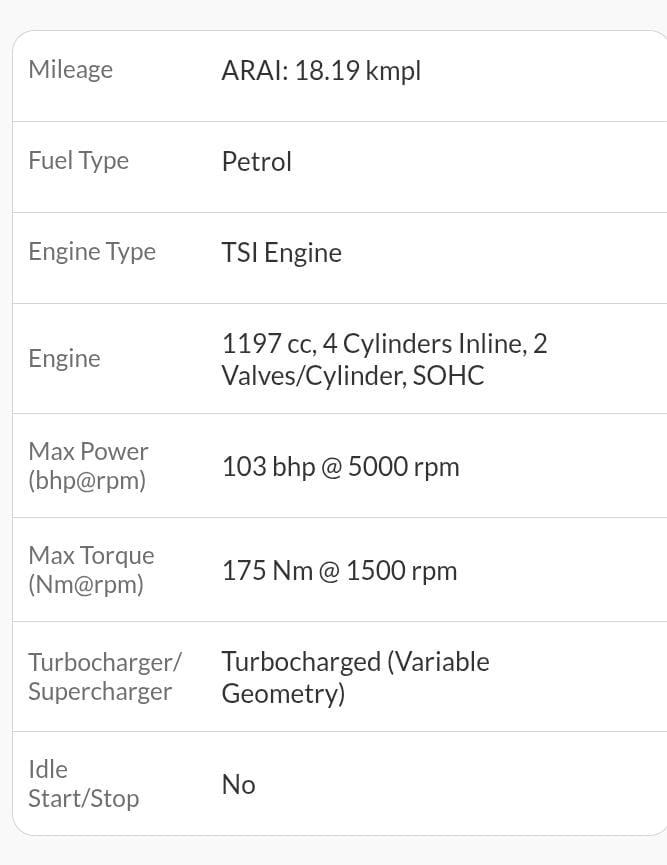Click the Valves/Cylinder, SOHC text line

coord(352,376)
